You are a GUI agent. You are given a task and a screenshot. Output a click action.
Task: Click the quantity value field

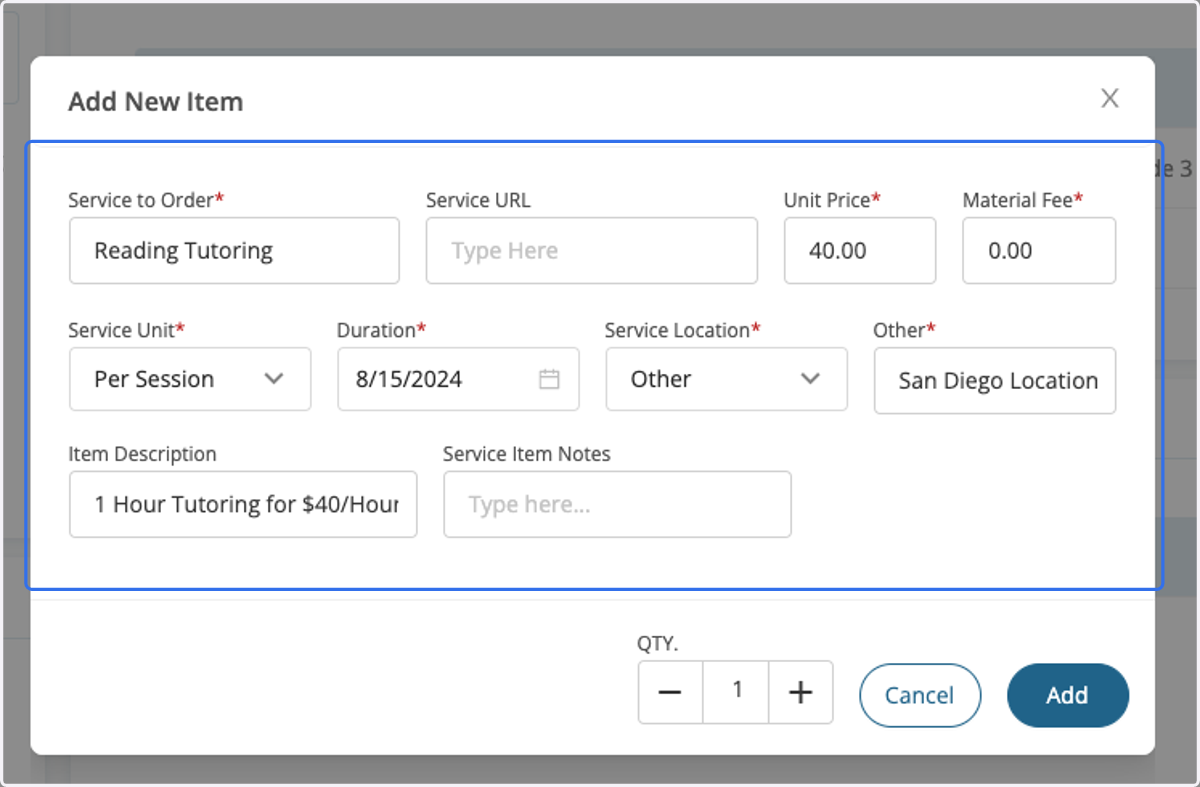pyautogui.click(x=736, y=692)
